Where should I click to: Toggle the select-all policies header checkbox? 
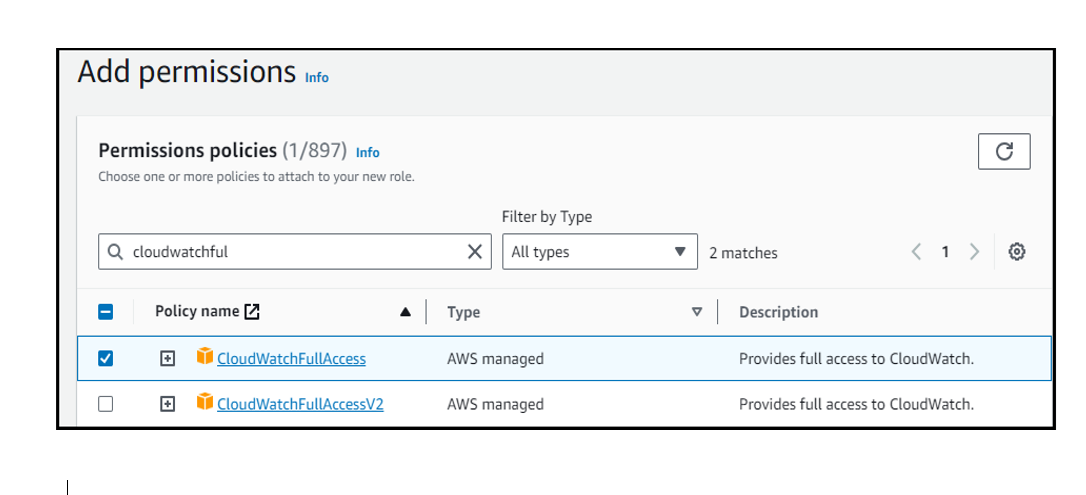106,312
